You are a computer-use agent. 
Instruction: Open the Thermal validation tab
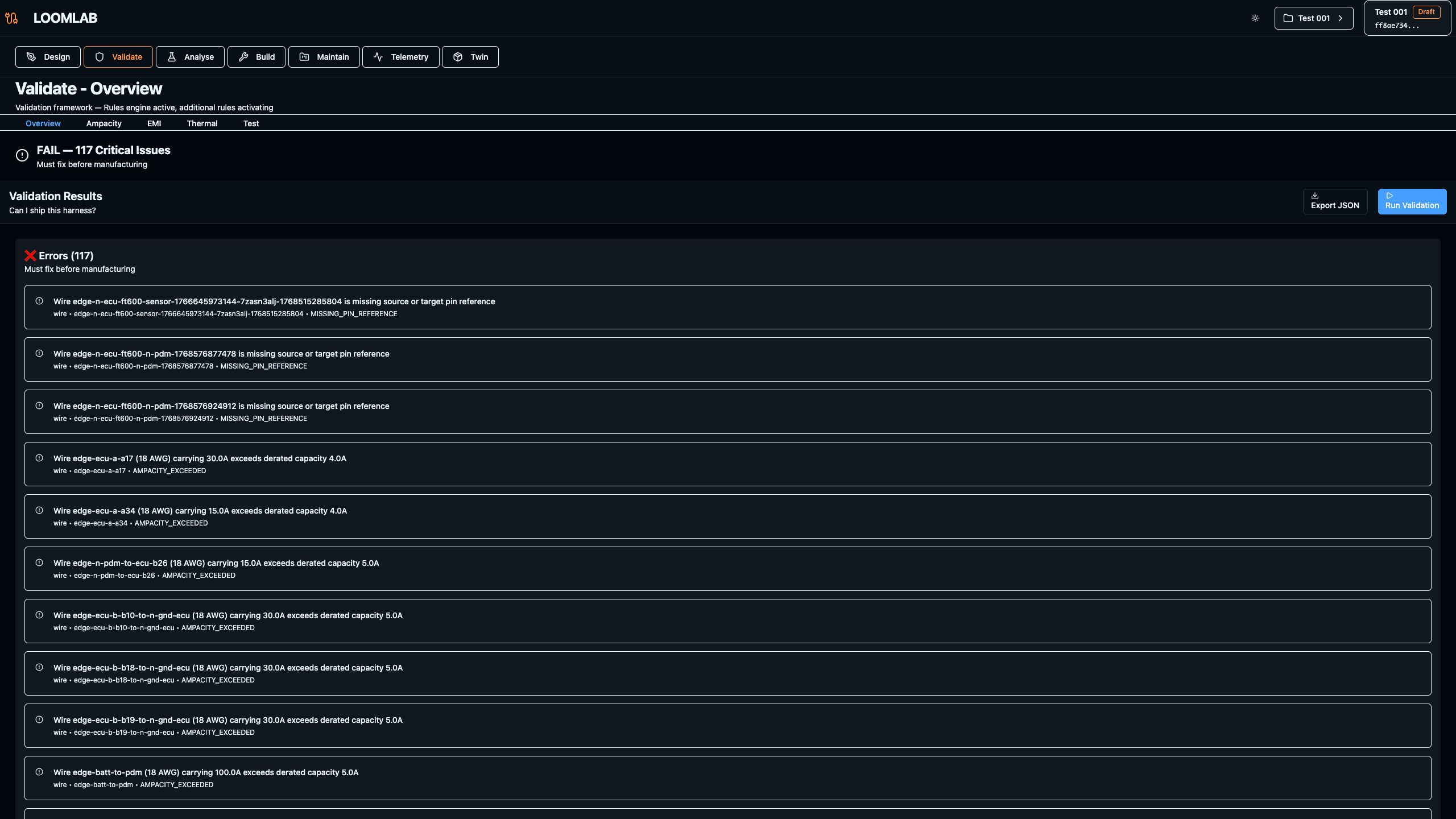[x=202, y=123]
